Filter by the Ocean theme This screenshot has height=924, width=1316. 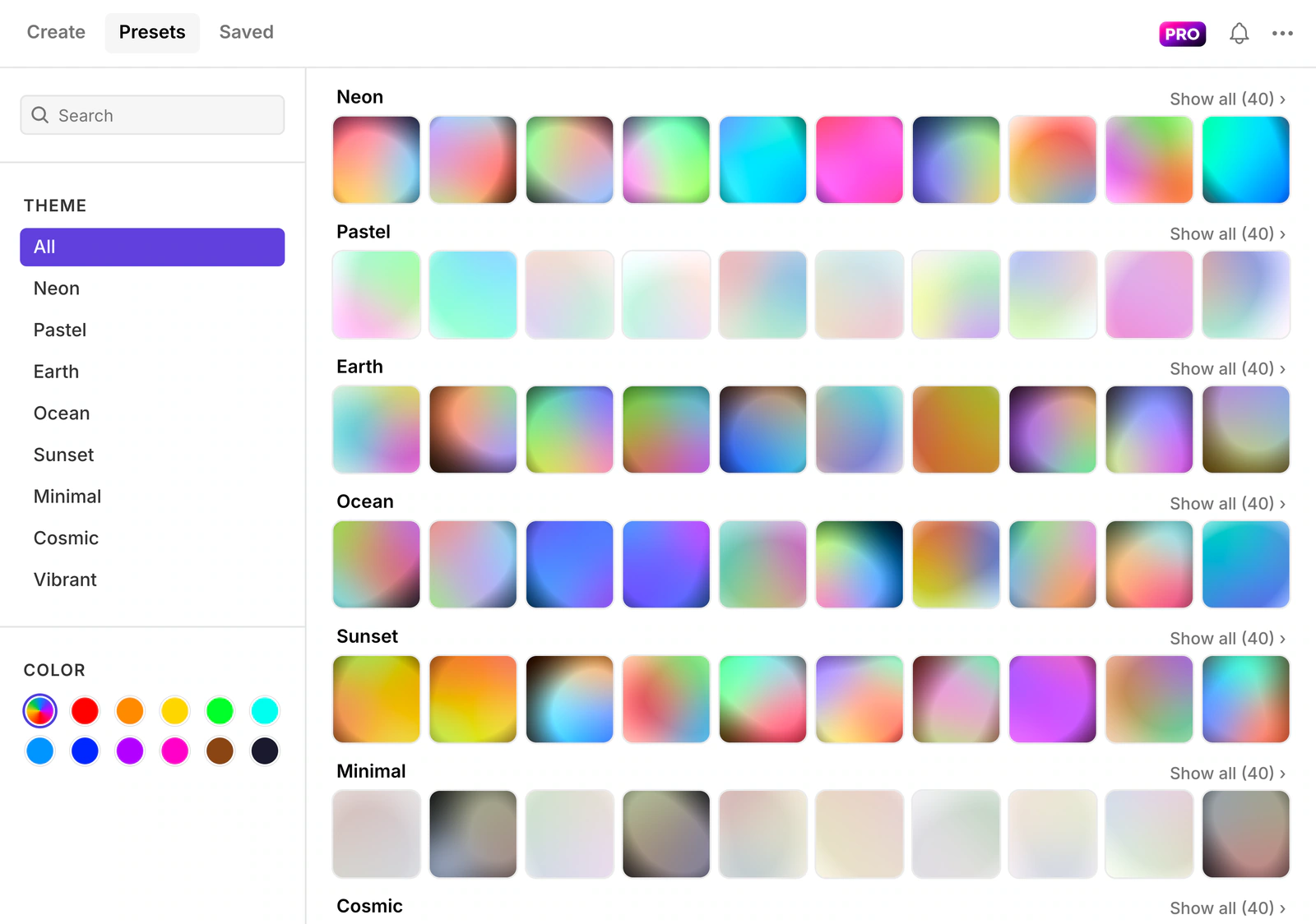point(152,413)
